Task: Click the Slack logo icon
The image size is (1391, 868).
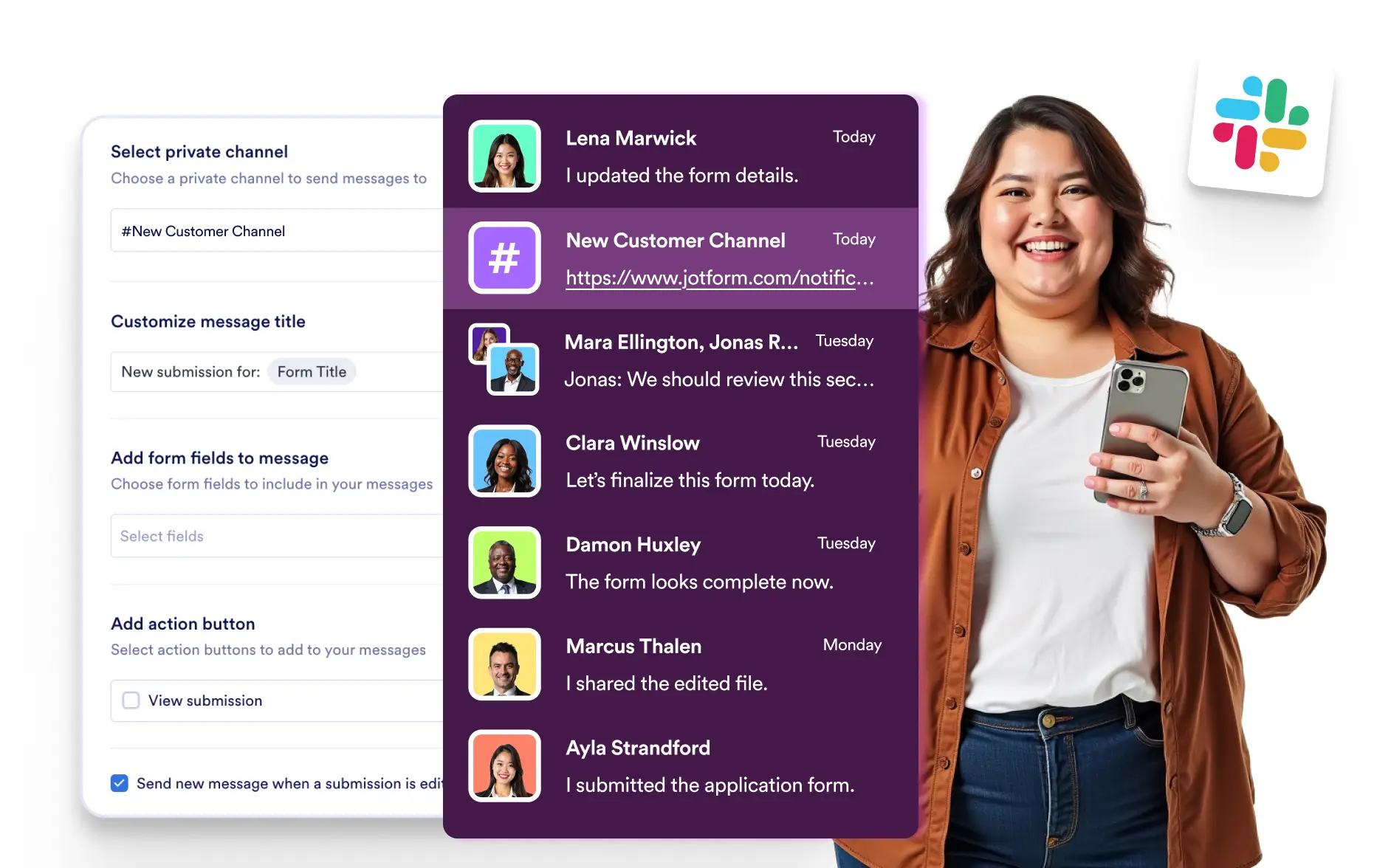Action: coord(1264,127)
